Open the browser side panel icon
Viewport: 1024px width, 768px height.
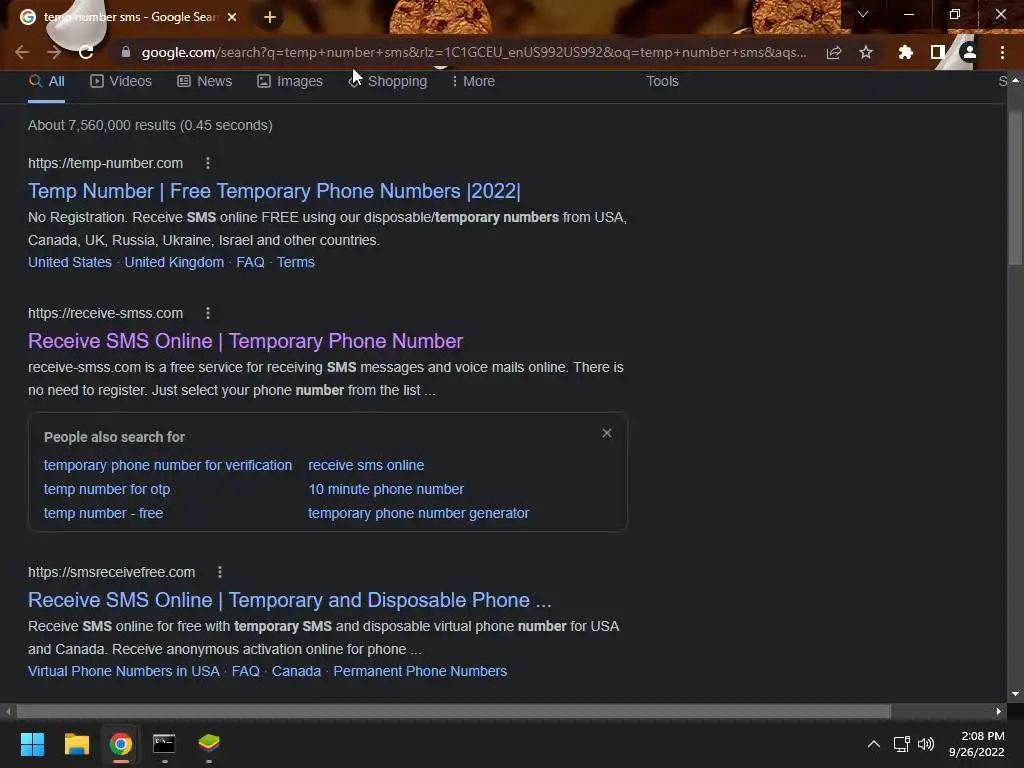pos(937,52)
